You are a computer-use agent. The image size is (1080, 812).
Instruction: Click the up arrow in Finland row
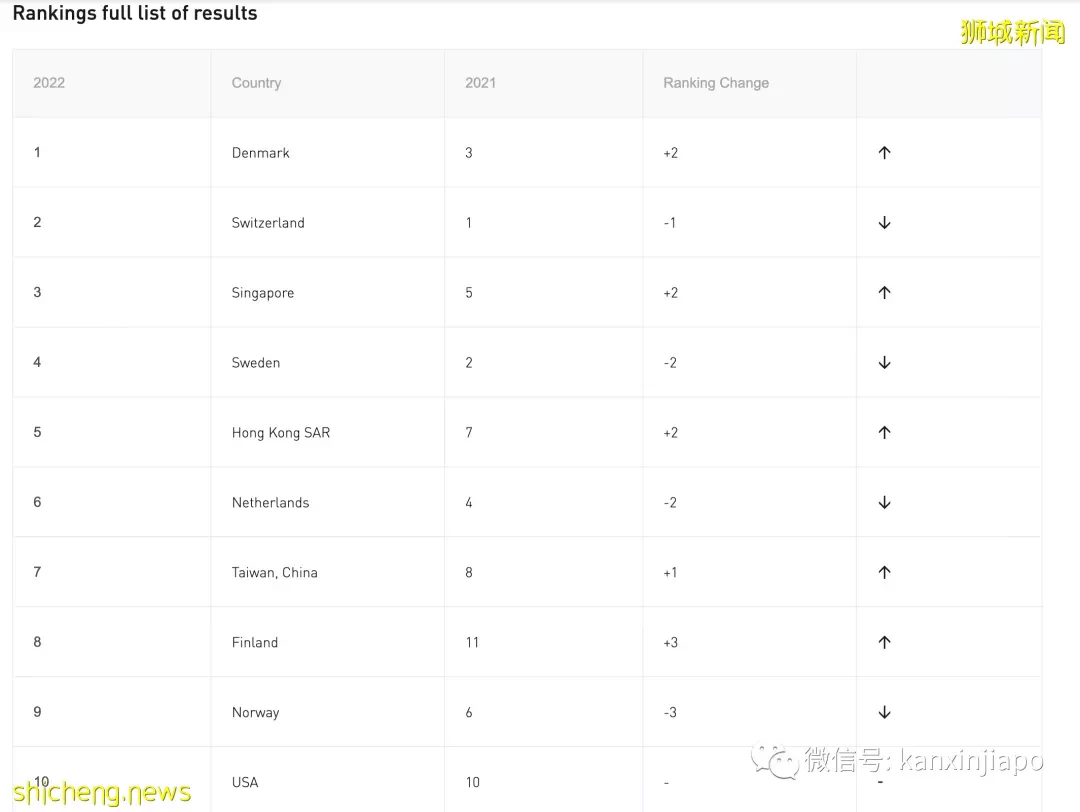point(884,643)
